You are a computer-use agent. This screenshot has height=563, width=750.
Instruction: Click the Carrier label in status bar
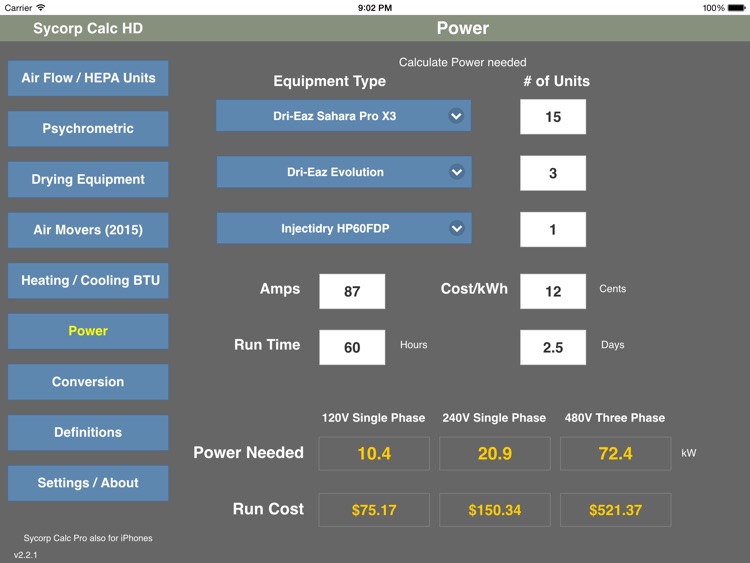(18, 8)
